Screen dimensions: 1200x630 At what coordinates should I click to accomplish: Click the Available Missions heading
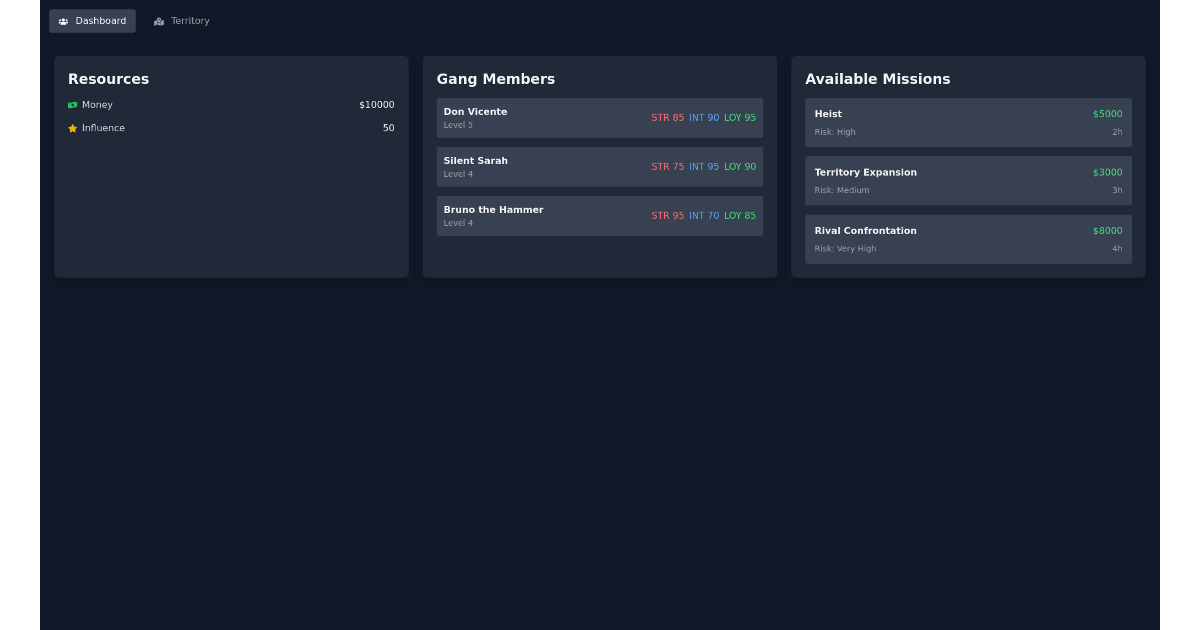pos(877,79)
